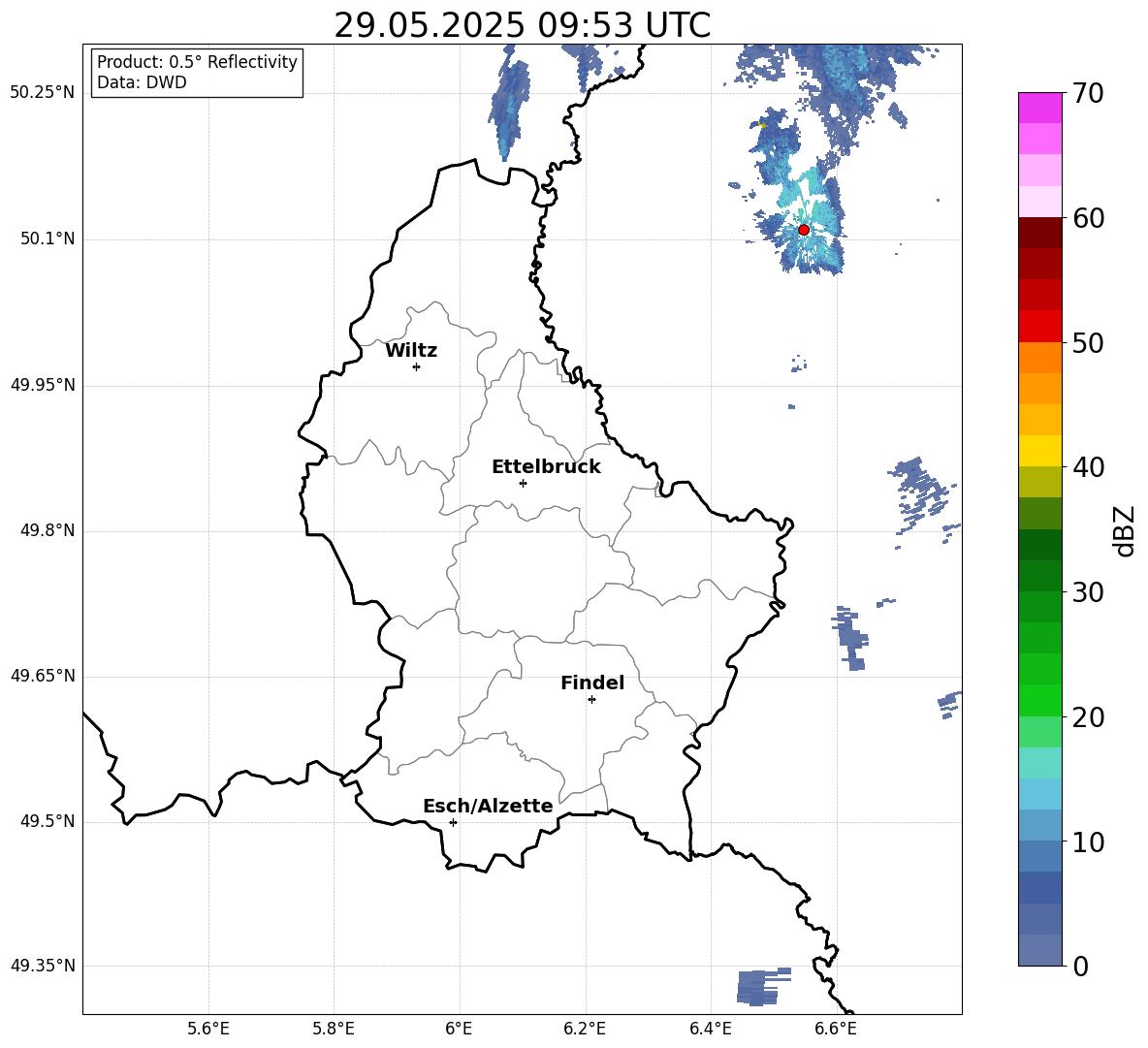
Task: Pick the dark maroon swatch just below 60 dBZ
Action: coord(1040,233)
